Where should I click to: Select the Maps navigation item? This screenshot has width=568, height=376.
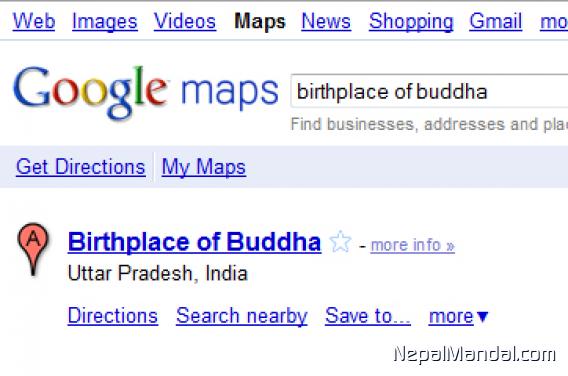click(260, 22)
